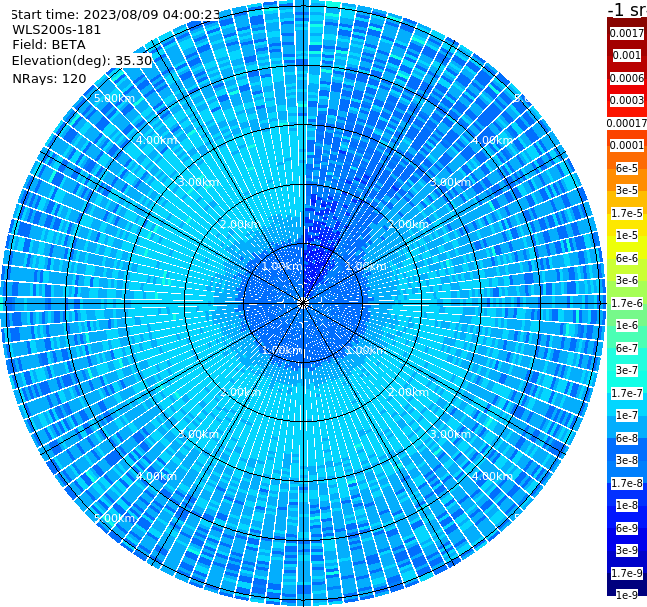The image size is (647, 607).
Task: Click the 1.7e-6 colorbar label
Action: [x=627, y=303]
